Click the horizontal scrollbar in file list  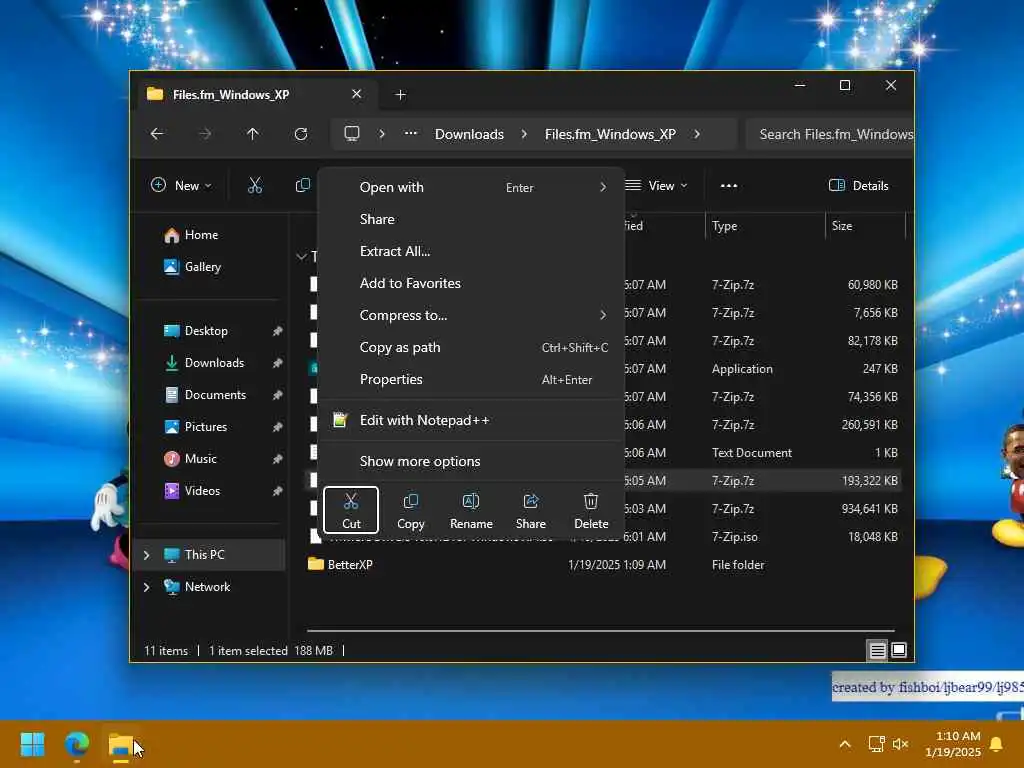coord(600,631)
